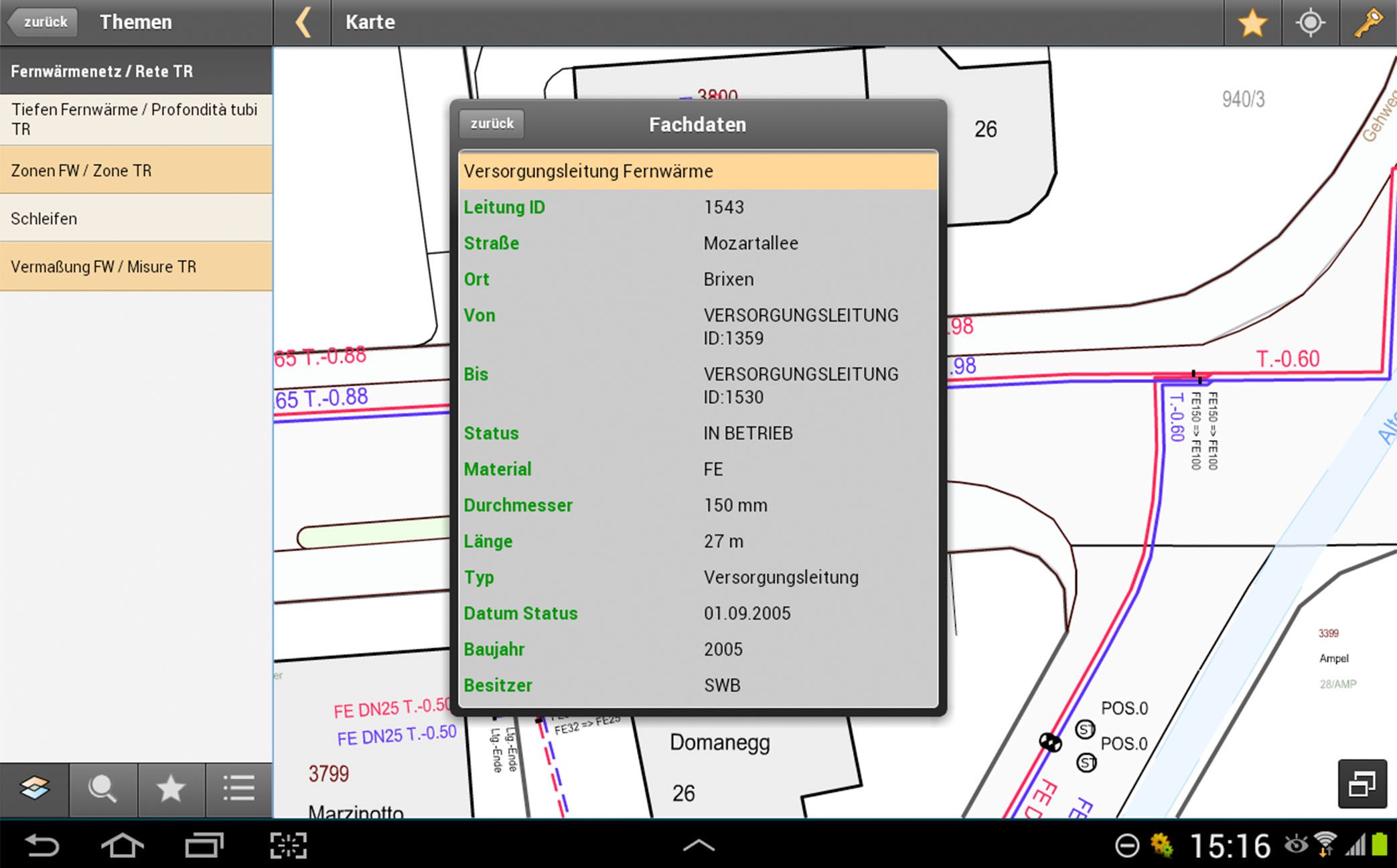
Task: Open bookmarks star in bottom toolbar
Action: 171,788
